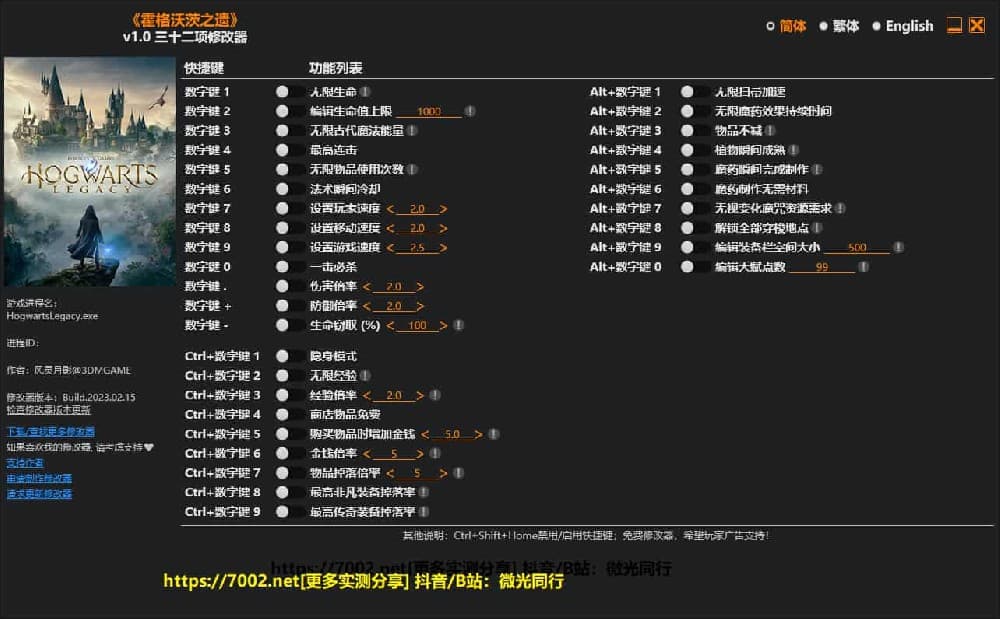
Task: Enable the 最高连击 switch
Action: [289, 150]
